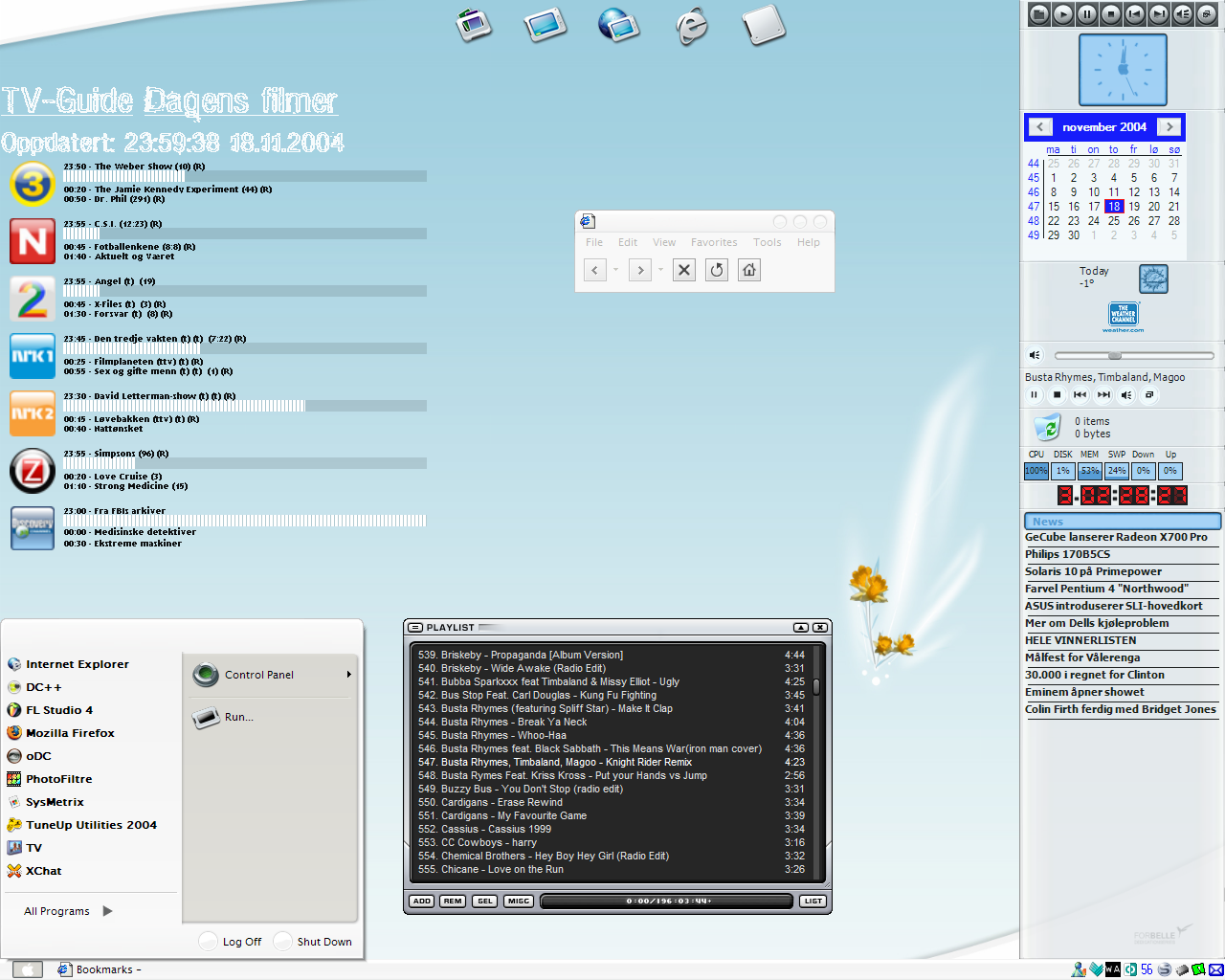Open news Solaris 10 på Primepower
This screenshot has width=1225, height=980.
(1093, 571)
